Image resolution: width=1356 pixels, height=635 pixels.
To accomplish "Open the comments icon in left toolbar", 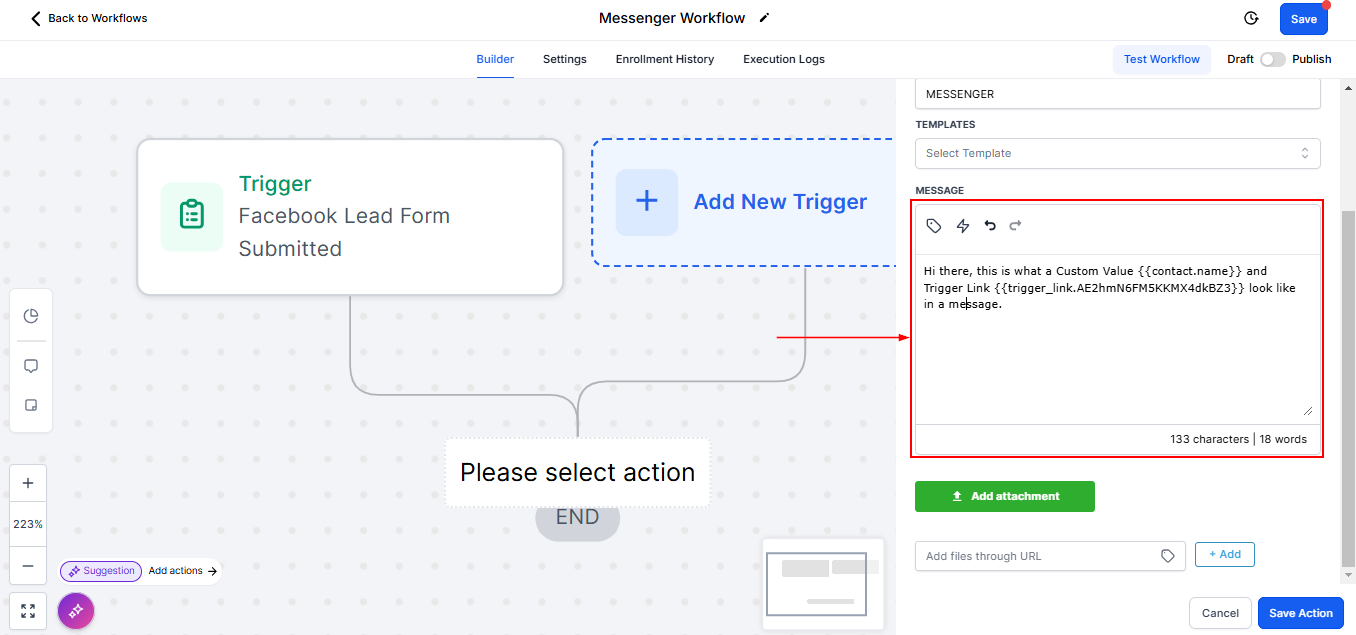I will coord(31,366).
